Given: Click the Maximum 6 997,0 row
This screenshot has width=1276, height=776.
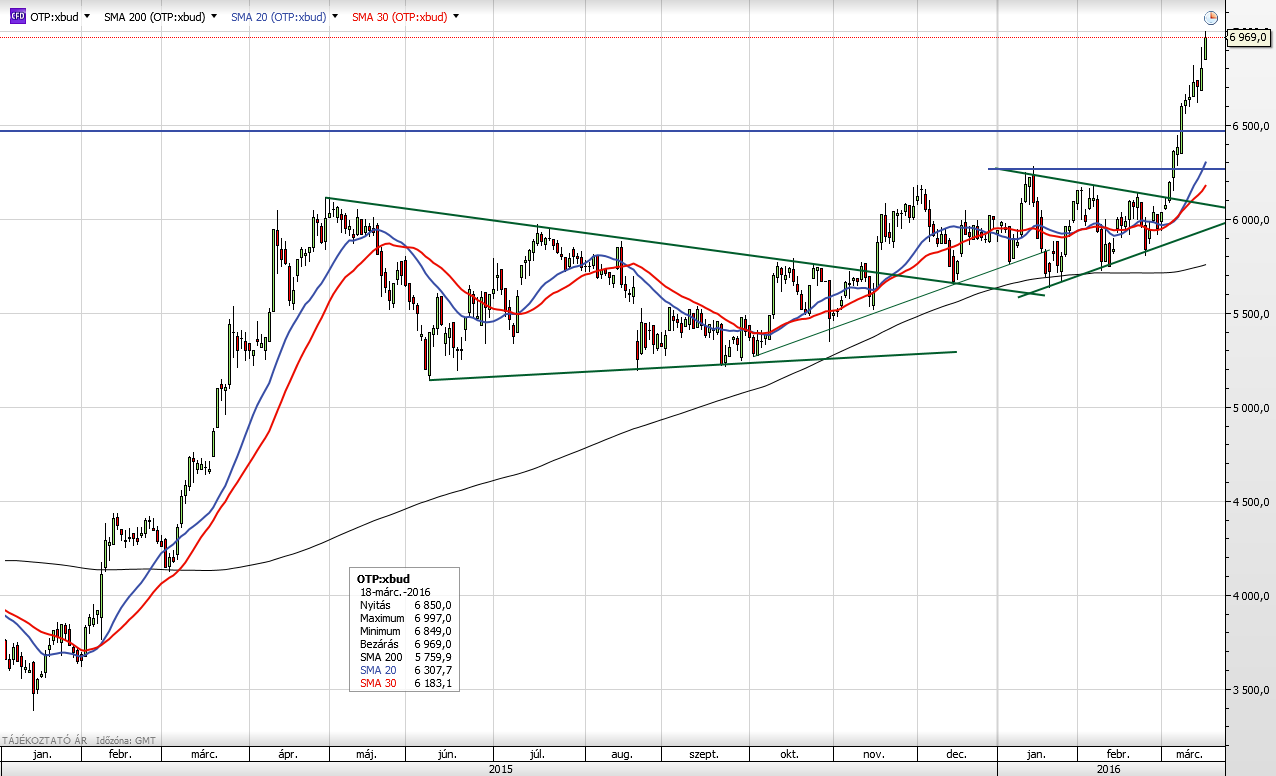Looking at the screenshot, I should 405,618.
